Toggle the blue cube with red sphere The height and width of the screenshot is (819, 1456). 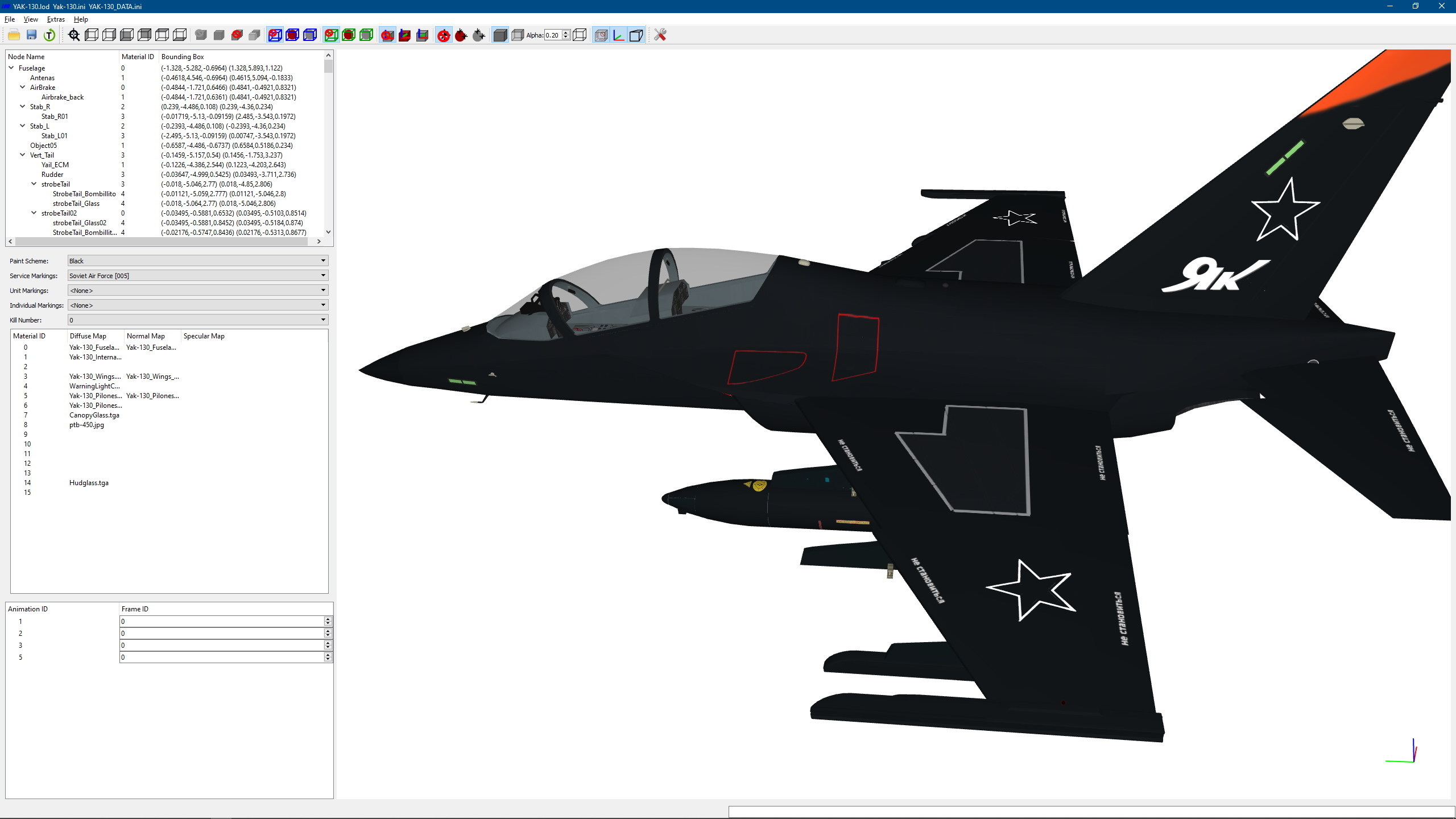click(292, 35)
